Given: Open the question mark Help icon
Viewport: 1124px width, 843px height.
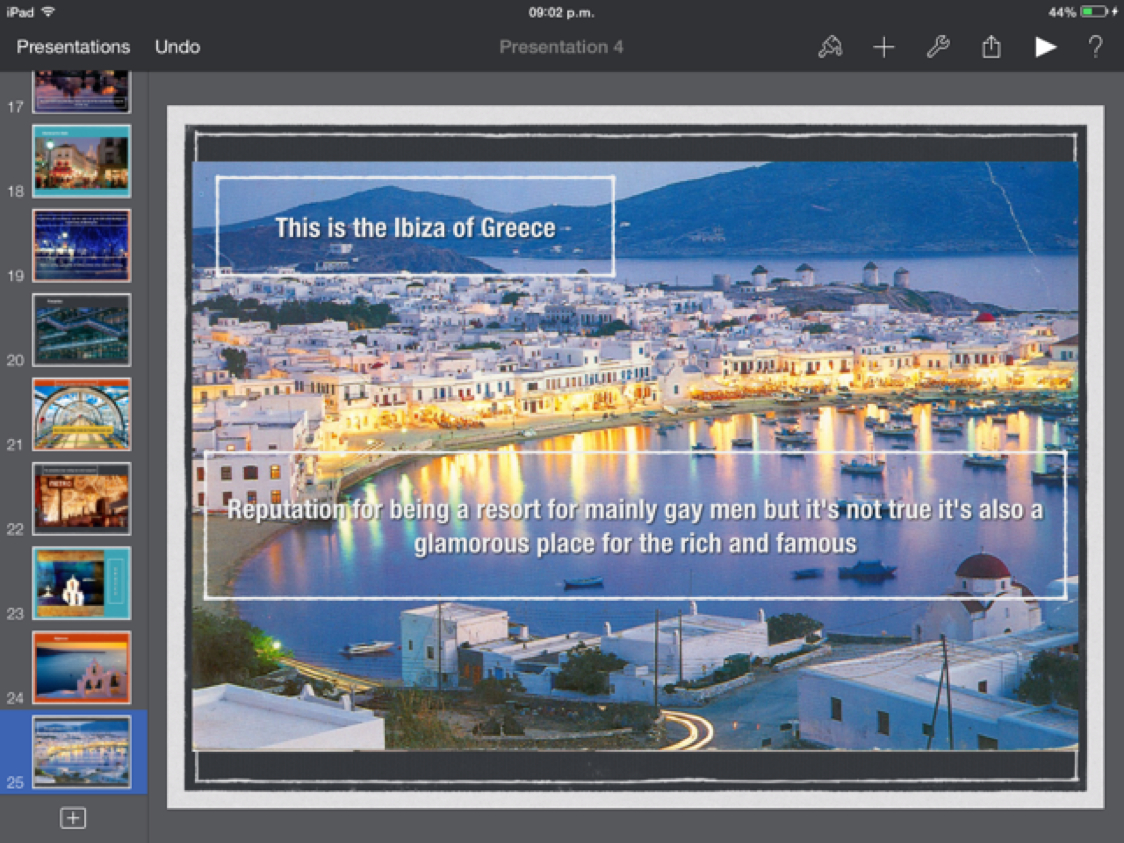Looking at the screenshot, I should tap(1096, 47).
